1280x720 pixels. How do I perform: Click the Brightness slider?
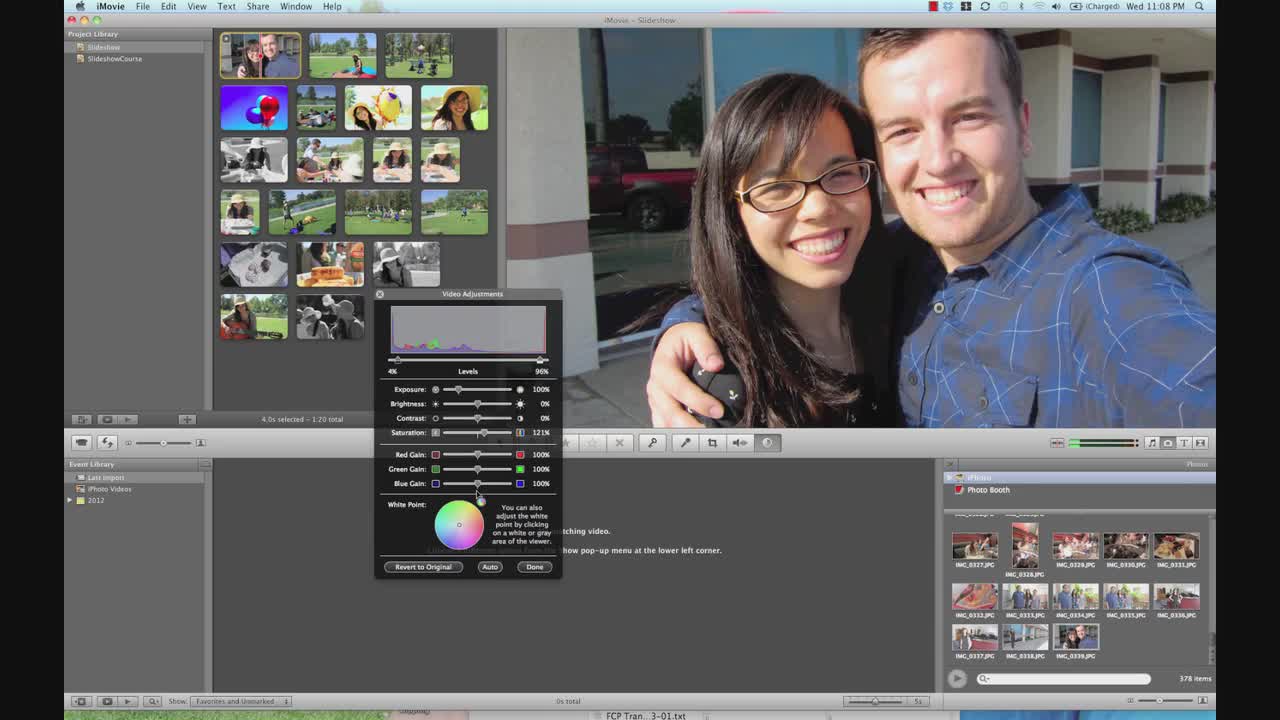click(477, 404)
